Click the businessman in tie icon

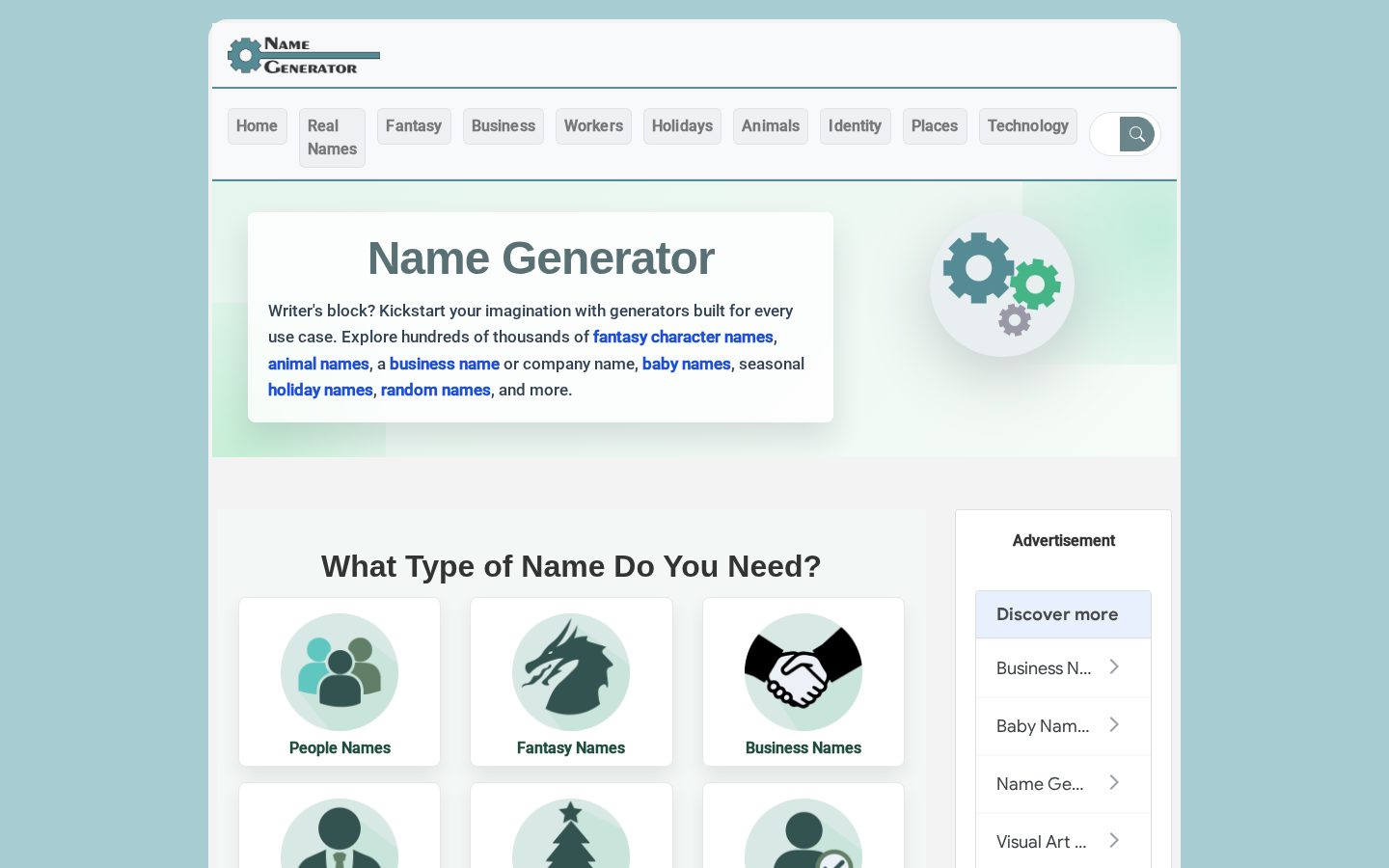pyautogui.click(x=340, y=834)
